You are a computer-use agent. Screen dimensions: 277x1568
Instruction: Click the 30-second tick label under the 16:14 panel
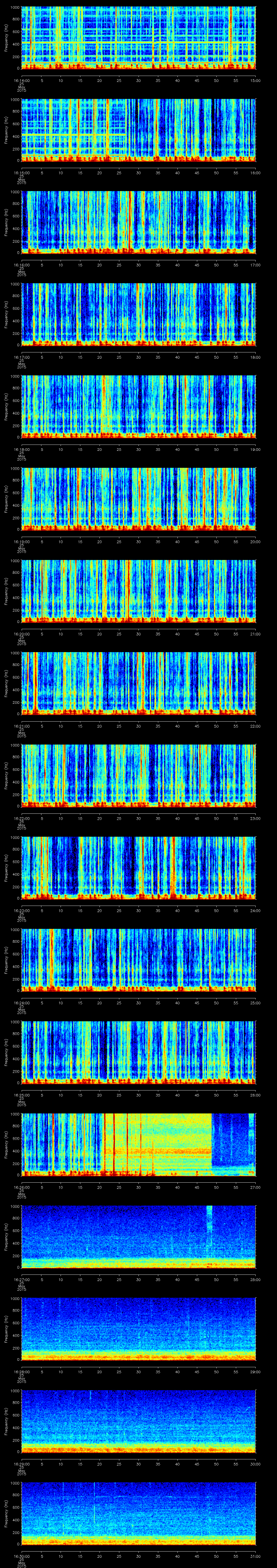pyautogui.click(x=139, y=80)
